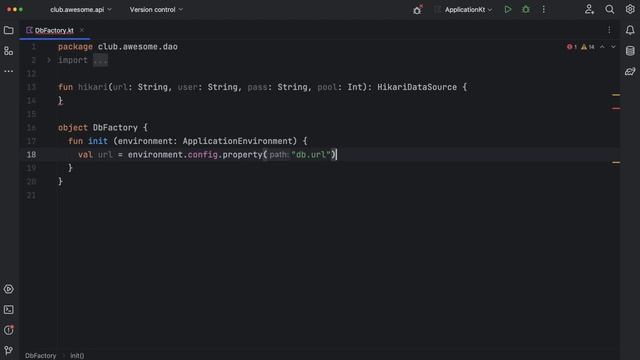The height and width of the screenshot is (360, 640).
Task: Click DbFactory in the breadcrumb bar
Action: click(x=40, y=356)
